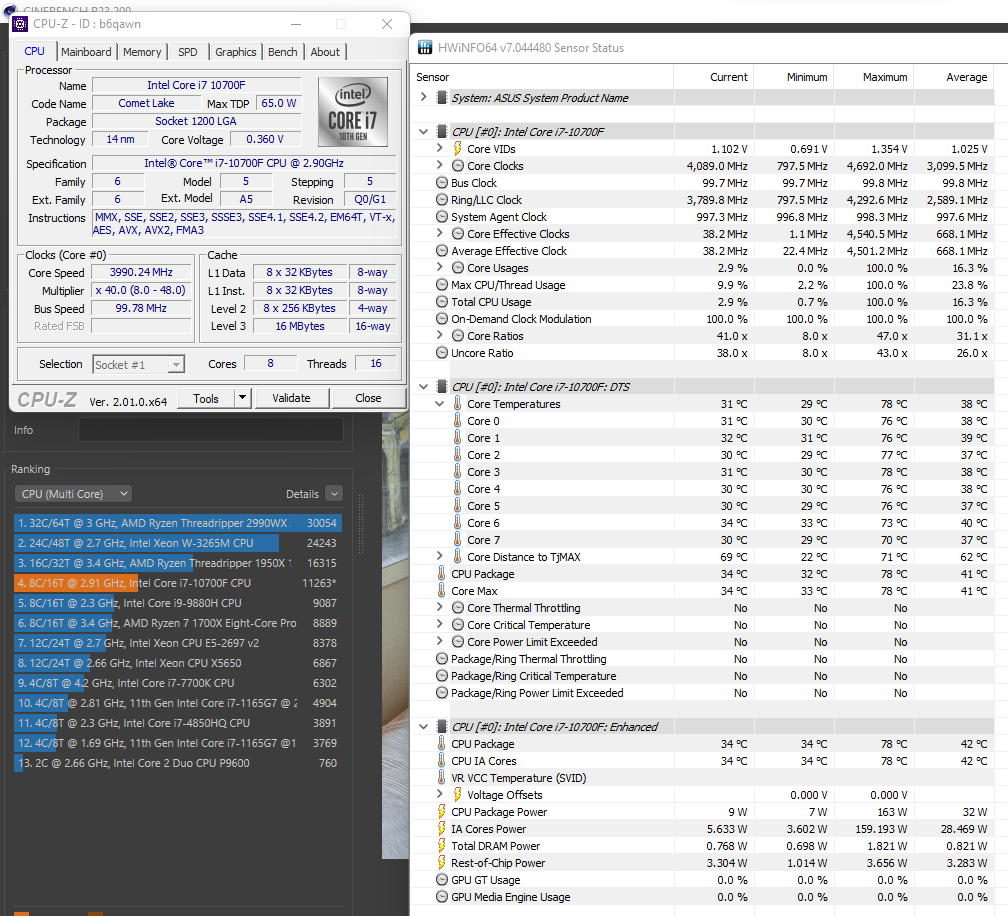Screen dimensions: 1008x916
Task: Click the icon beside GPU GT Usage
Action: (x=442, y=880)
